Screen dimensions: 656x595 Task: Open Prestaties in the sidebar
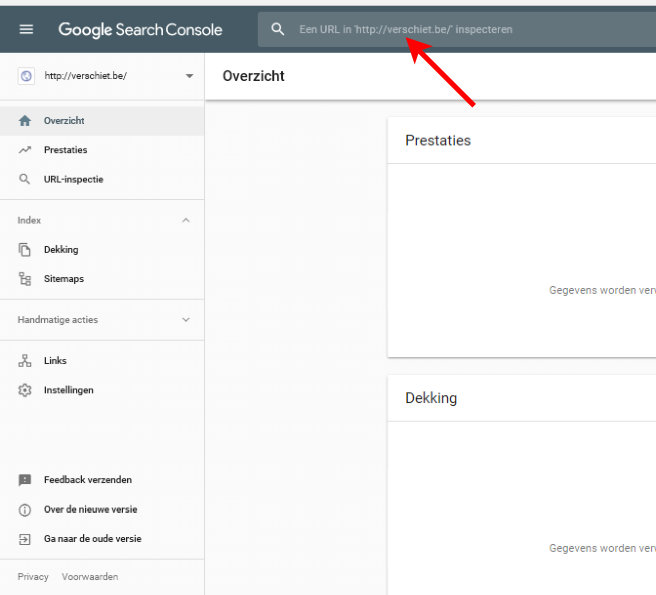pyautogui.click(x=102, y=150)
